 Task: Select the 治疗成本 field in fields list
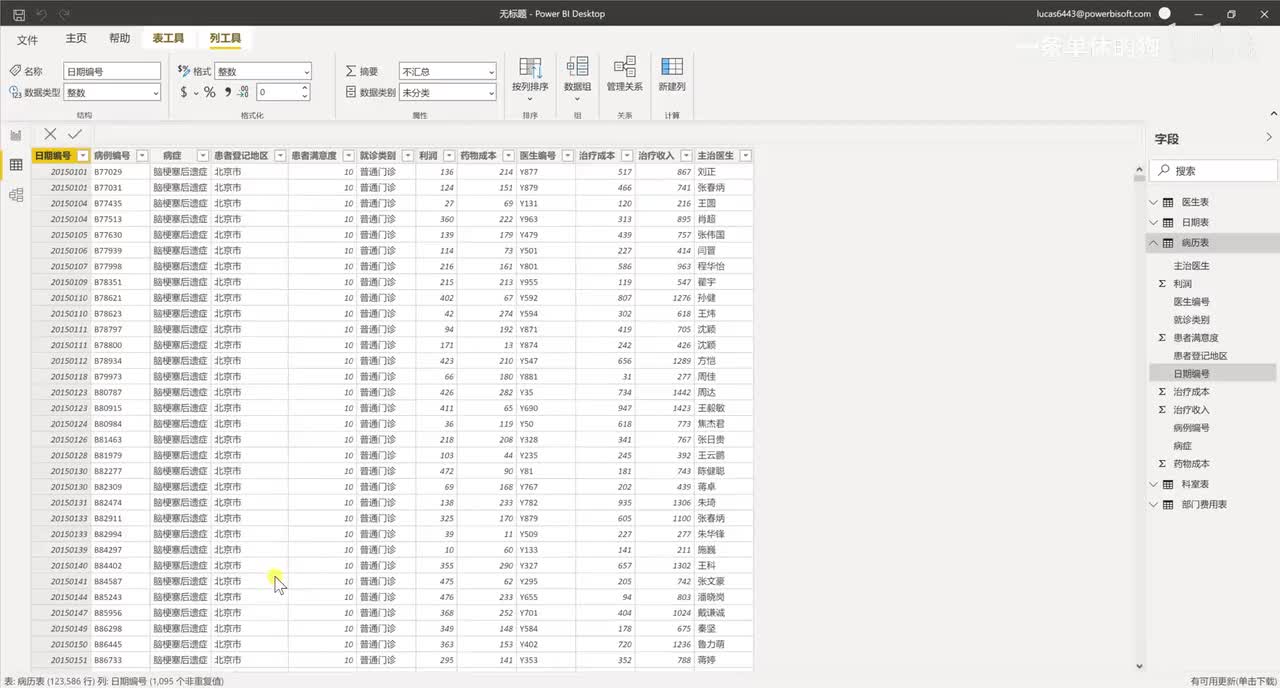pos(1191,392)
